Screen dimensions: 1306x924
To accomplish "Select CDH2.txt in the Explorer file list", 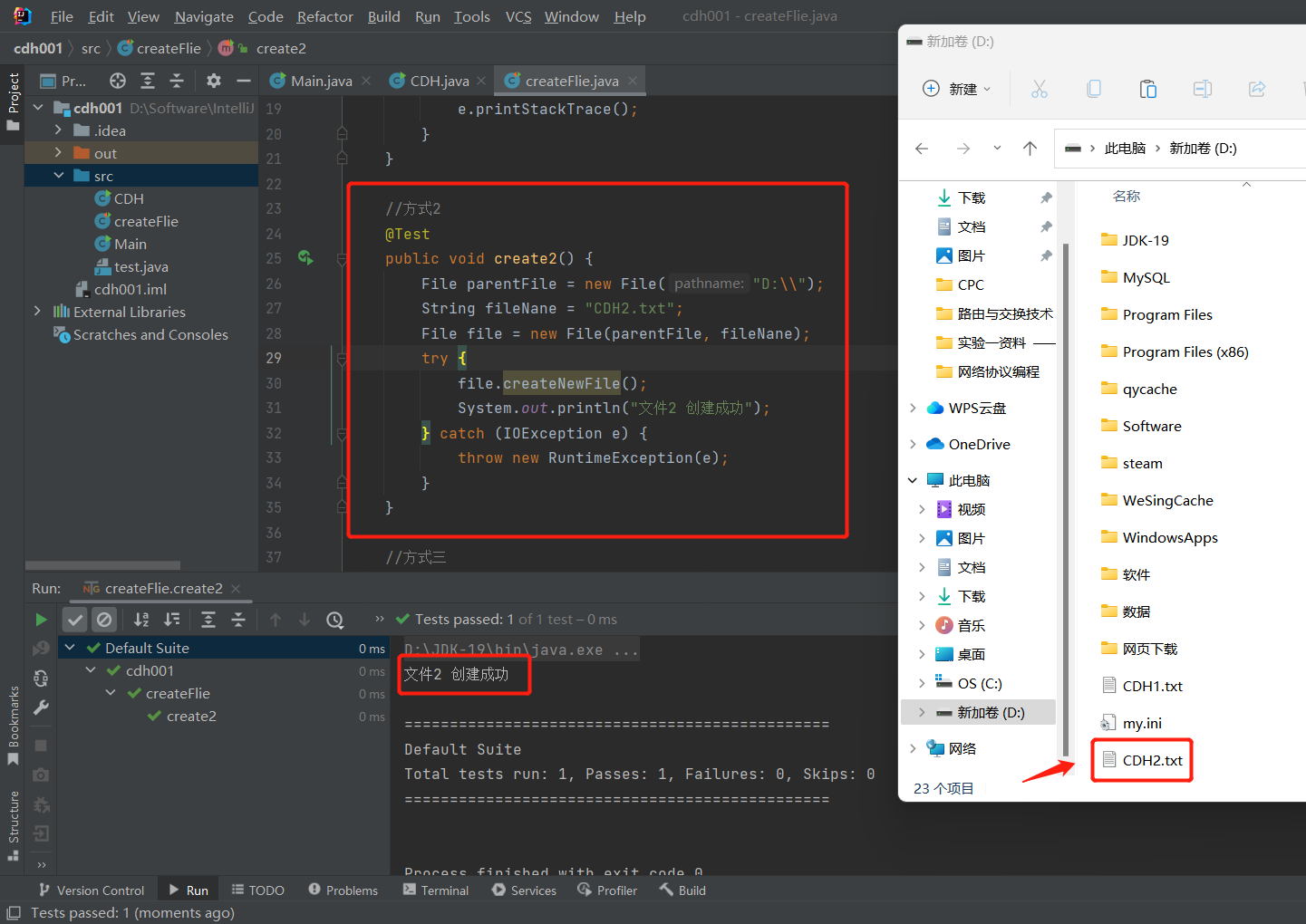I will tap(1152, 760).
